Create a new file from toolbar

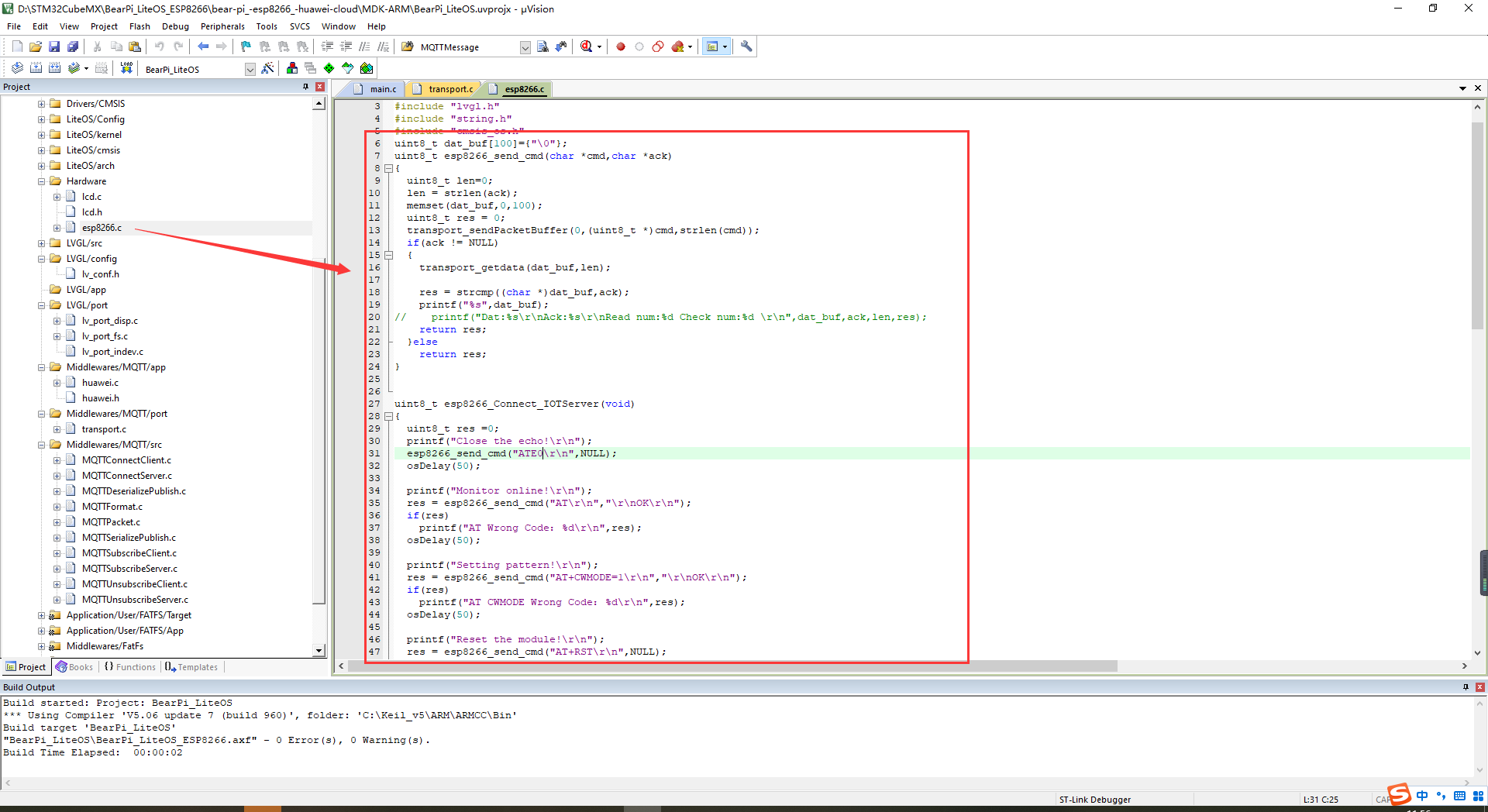17,46
